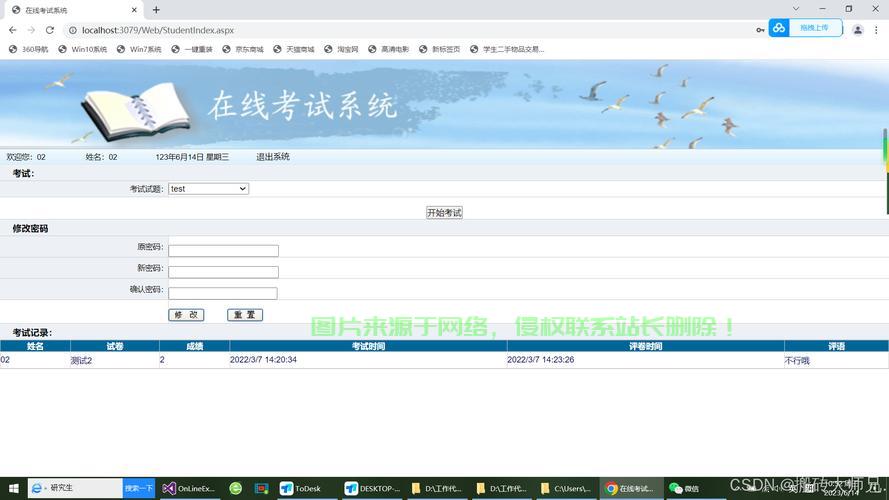Open the Chrome 在线考试 taskbar item

click(x=631, y=488)
